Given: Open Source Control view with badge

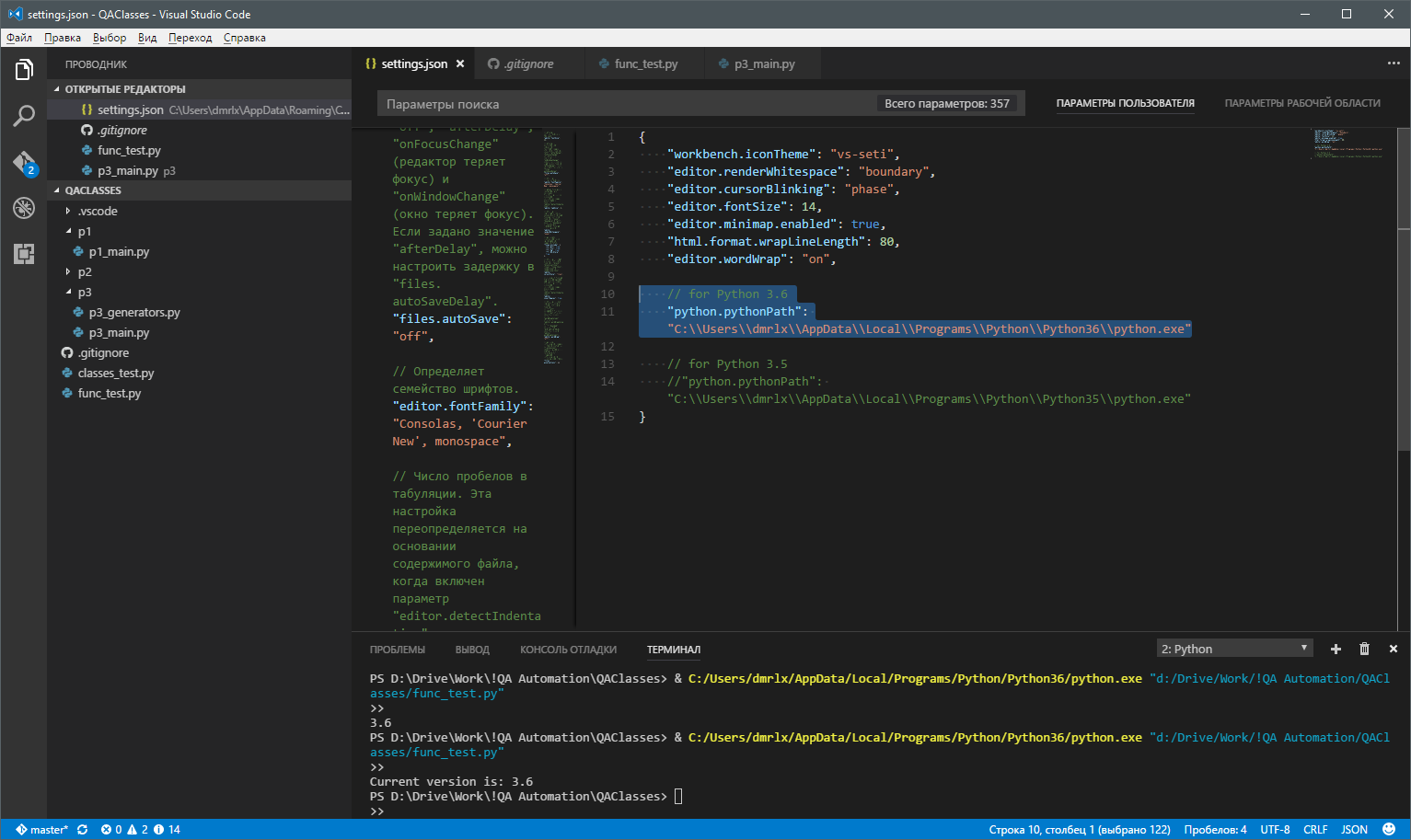Looking at the screenshot, I should [24, 163].
